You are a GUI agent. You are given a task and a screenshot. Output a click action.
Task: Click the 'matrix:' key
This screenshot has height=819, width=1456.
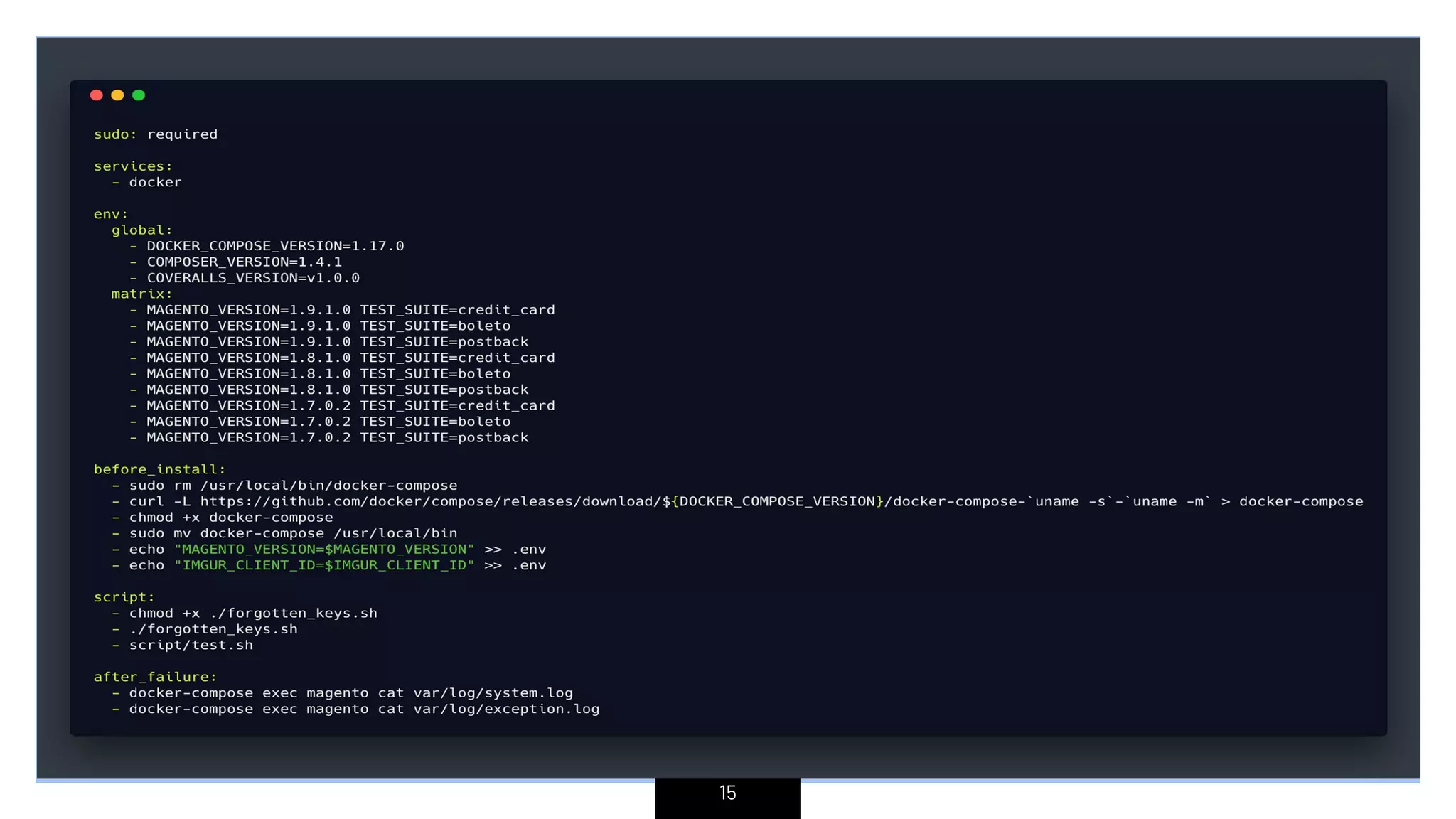click(141, 294)
